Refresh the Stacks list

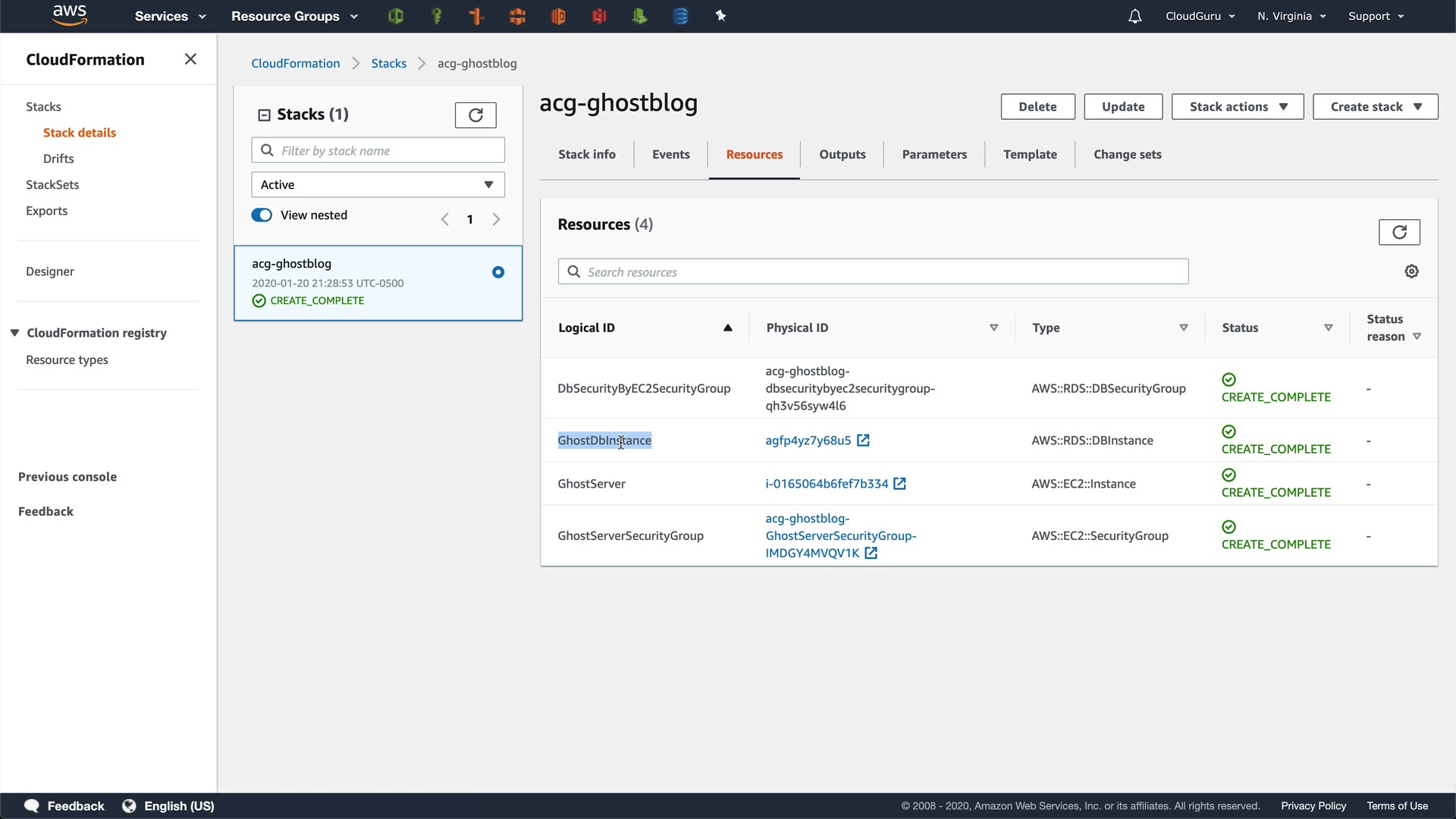coord(475,115)
